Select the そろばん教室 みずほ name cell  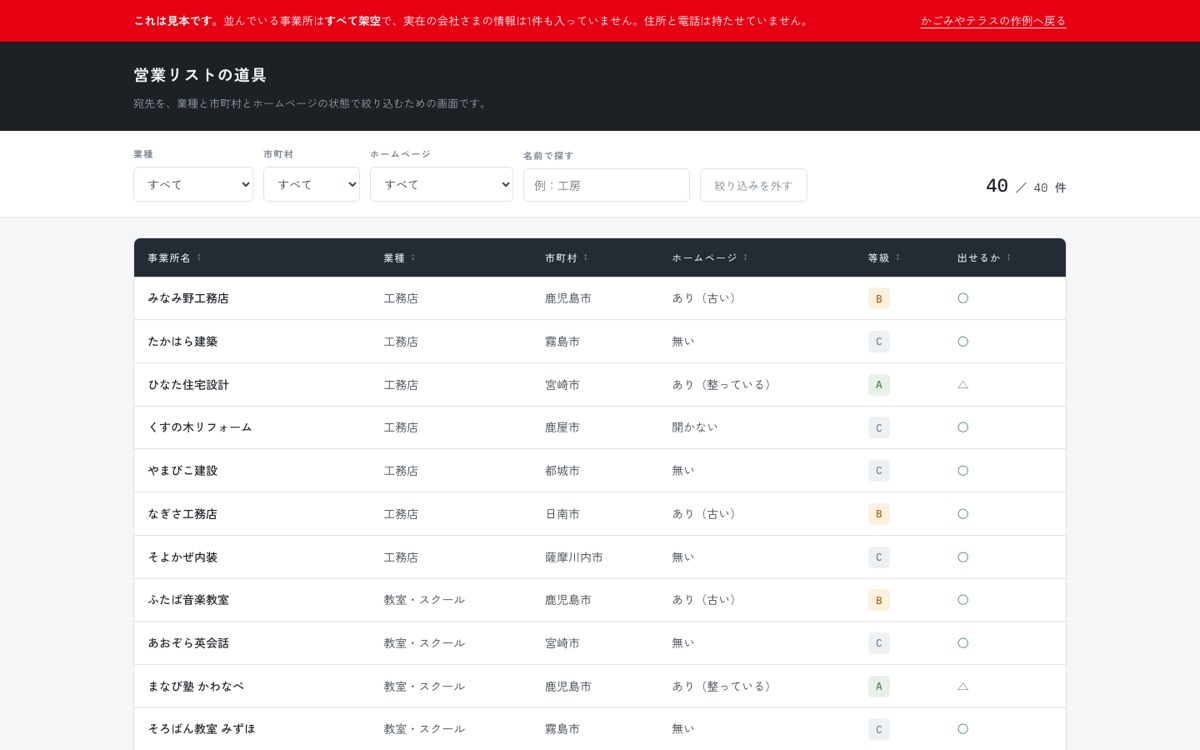pyautogui.click(x=201, y=729)
